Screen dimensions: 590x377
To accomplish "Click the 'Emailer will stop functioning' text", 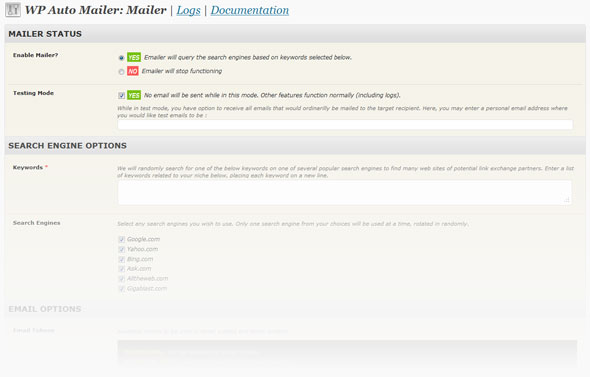I will tap(182, 71).
